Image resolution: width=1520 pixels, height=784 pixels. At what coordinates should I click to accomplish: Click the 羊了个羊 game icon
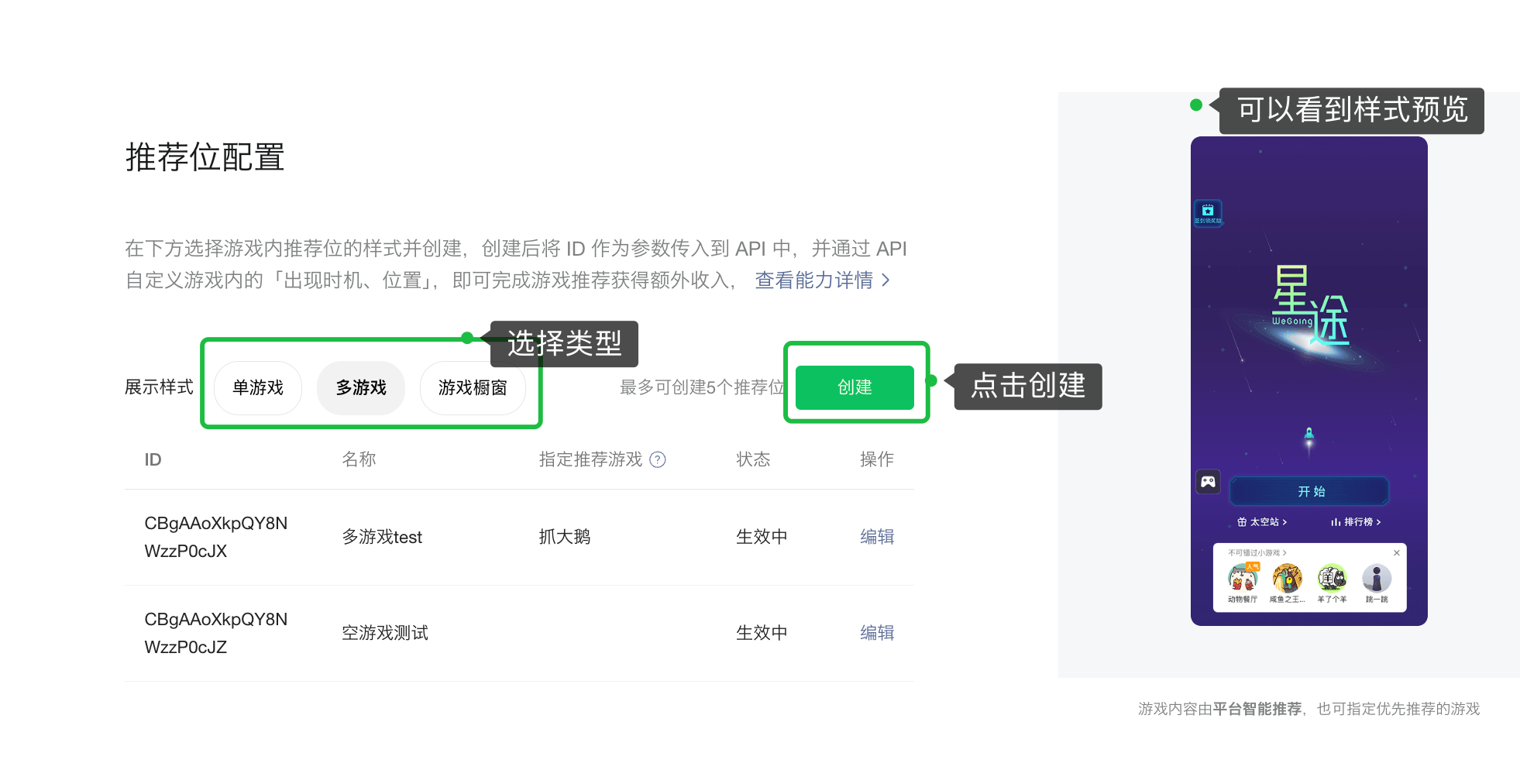tap(1332, 578)
